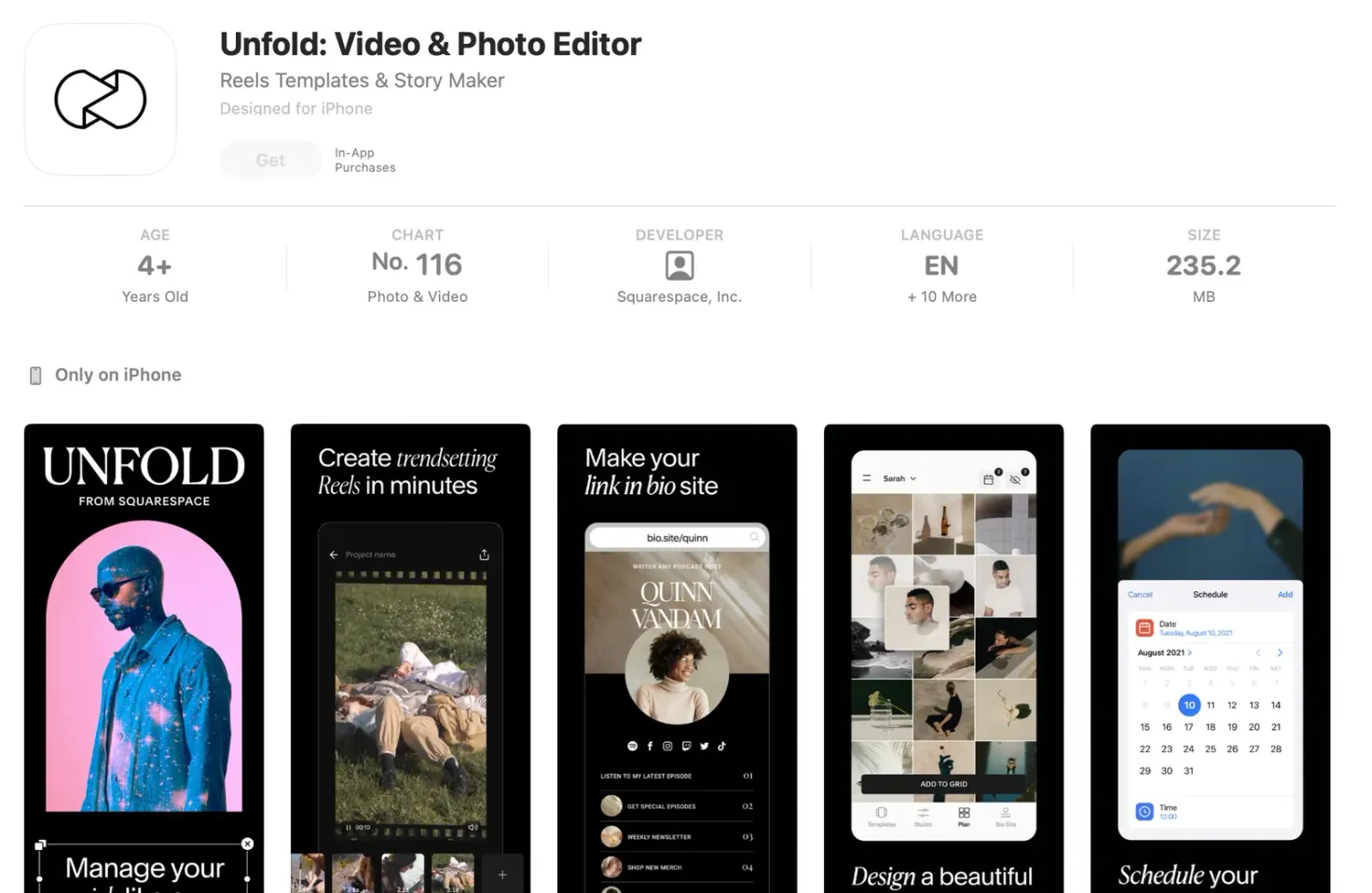Image resolution: width=1372 pixels, height=893 pixels.
Task: Open the Photo & Video chart category
Action: tap(418, 296)
